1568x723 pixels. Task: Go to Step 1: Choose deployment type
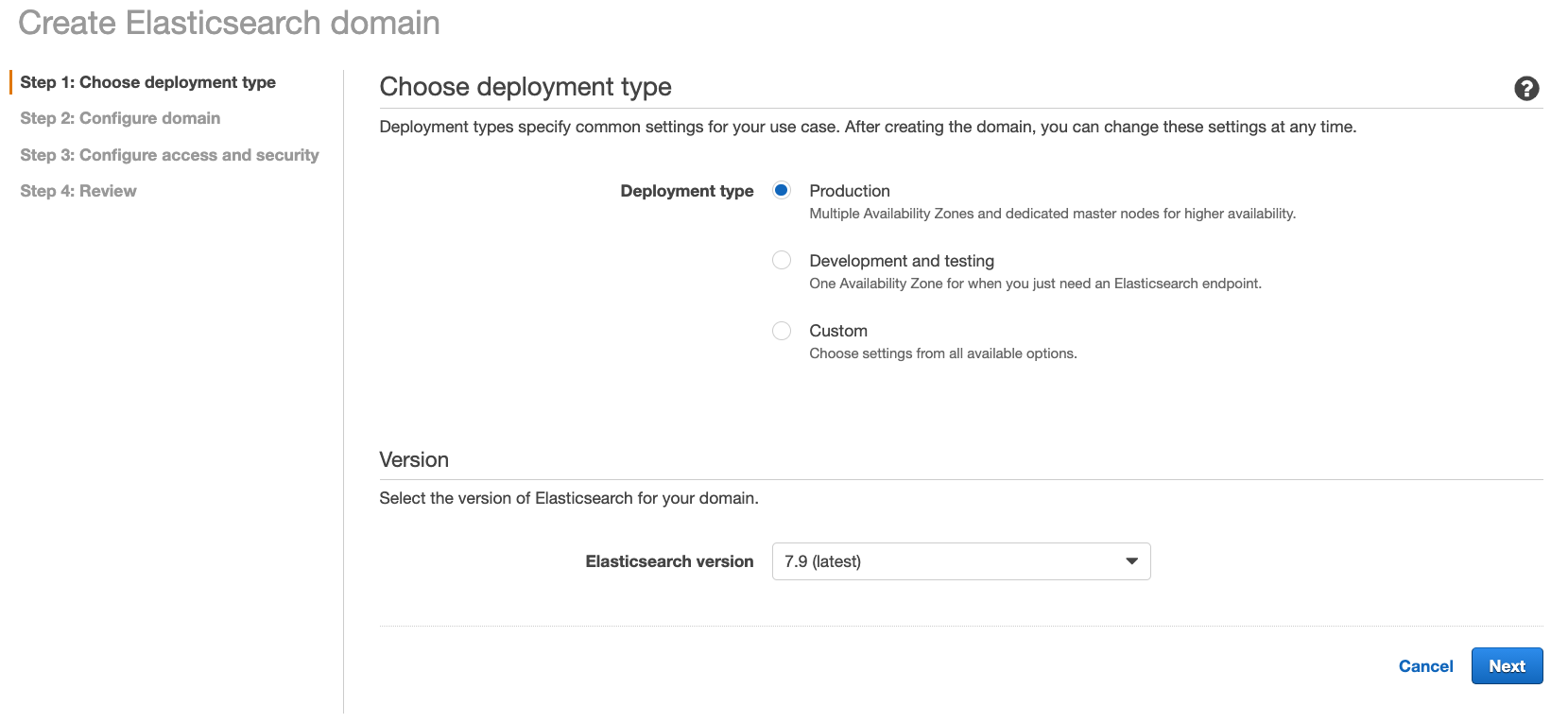147,82
